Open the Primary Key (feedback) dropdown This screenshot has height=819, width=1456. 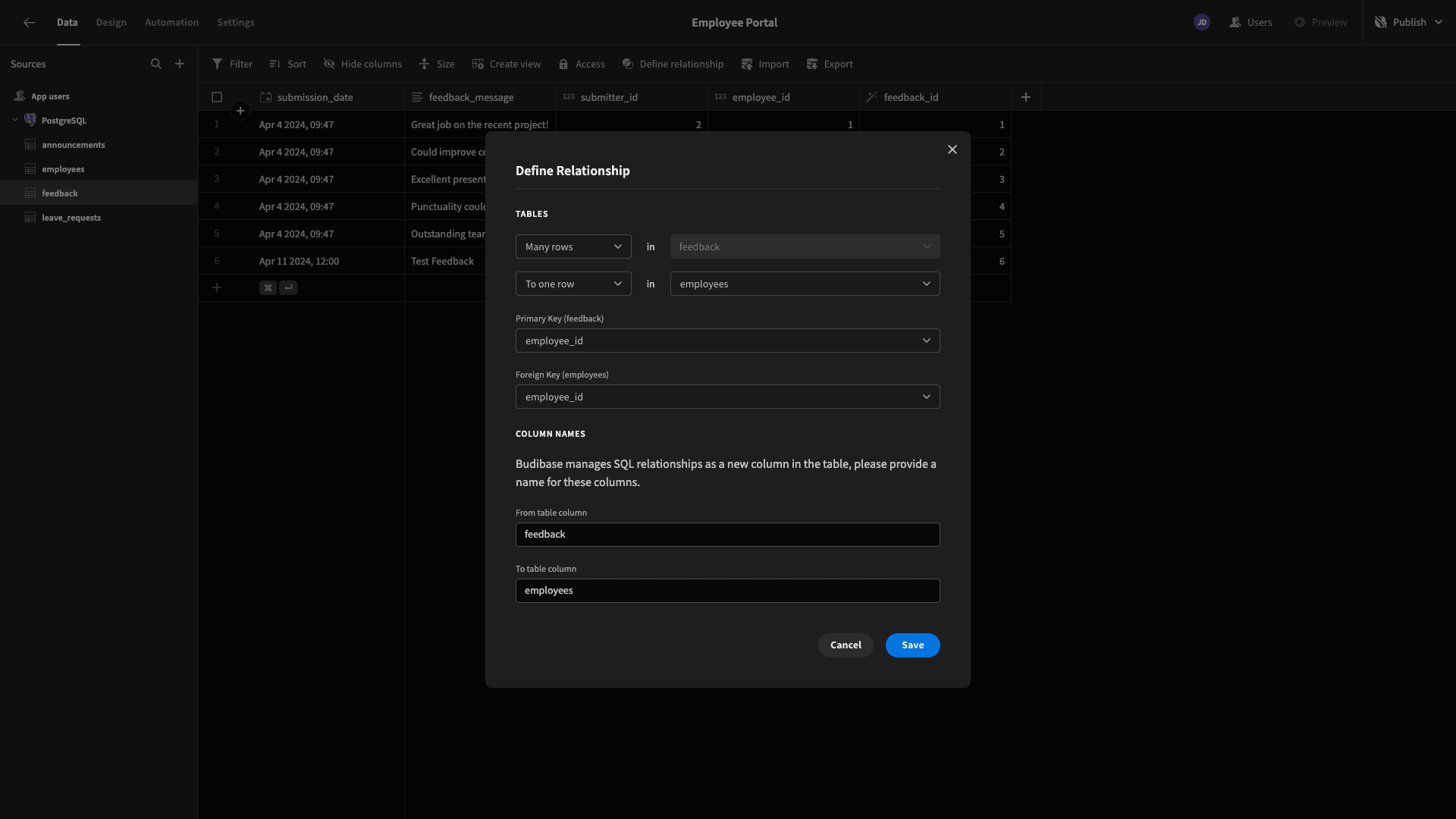pyautogui.click(x=728, y=340)
